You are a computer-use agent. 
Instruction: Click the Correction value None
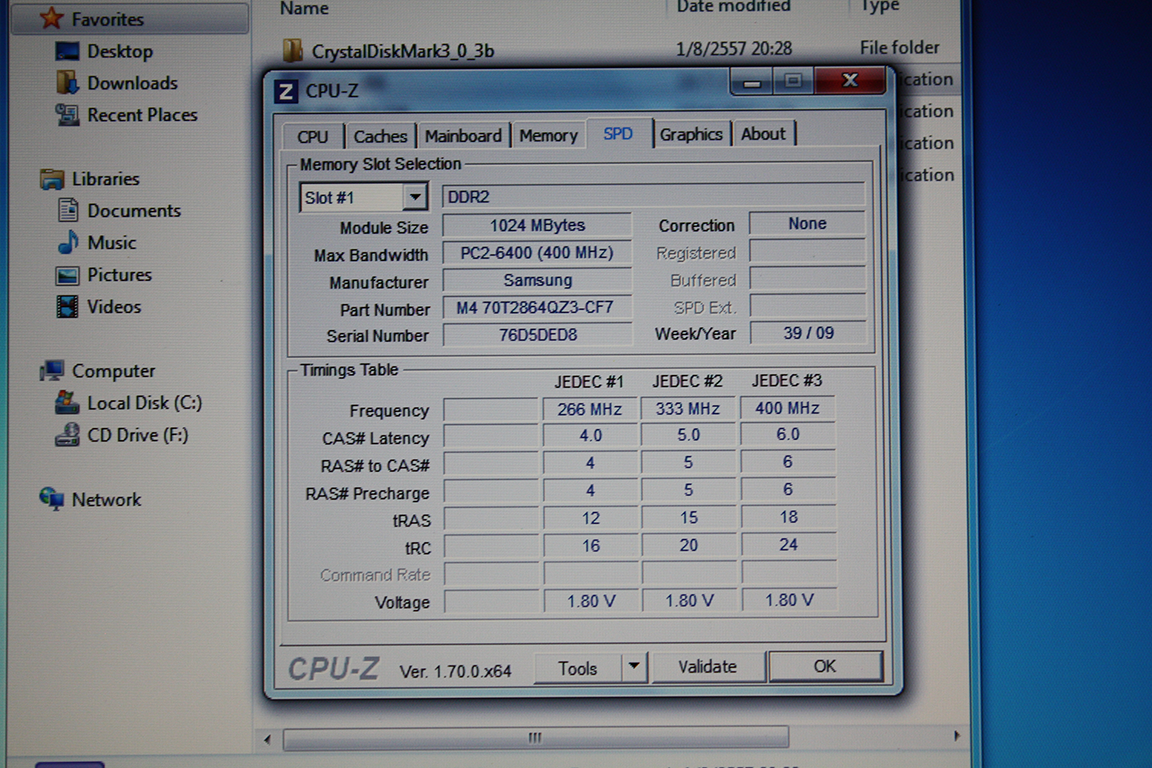807,223
